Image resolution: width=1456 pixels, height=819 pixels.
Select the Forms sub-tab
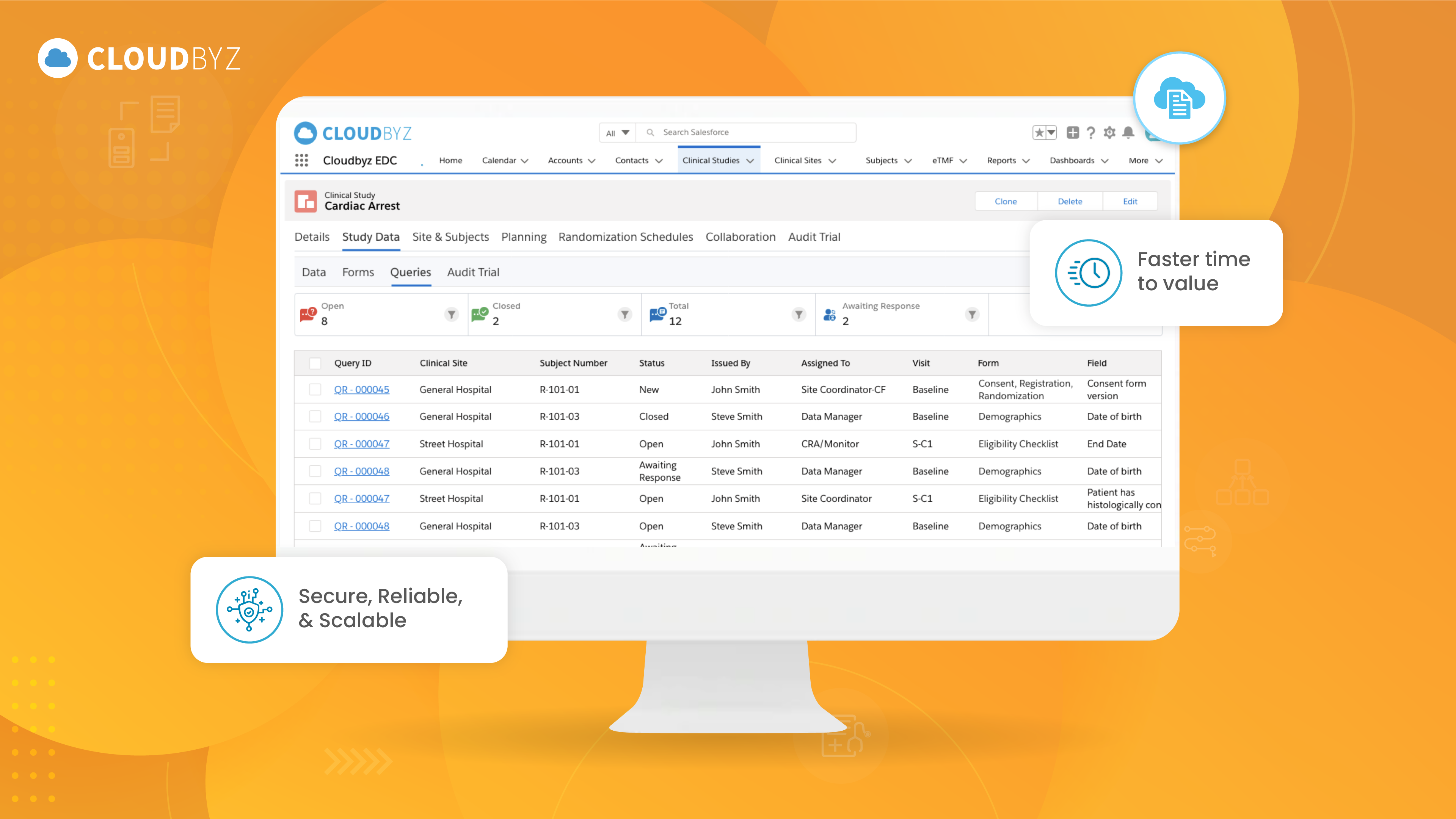(358, 272)
